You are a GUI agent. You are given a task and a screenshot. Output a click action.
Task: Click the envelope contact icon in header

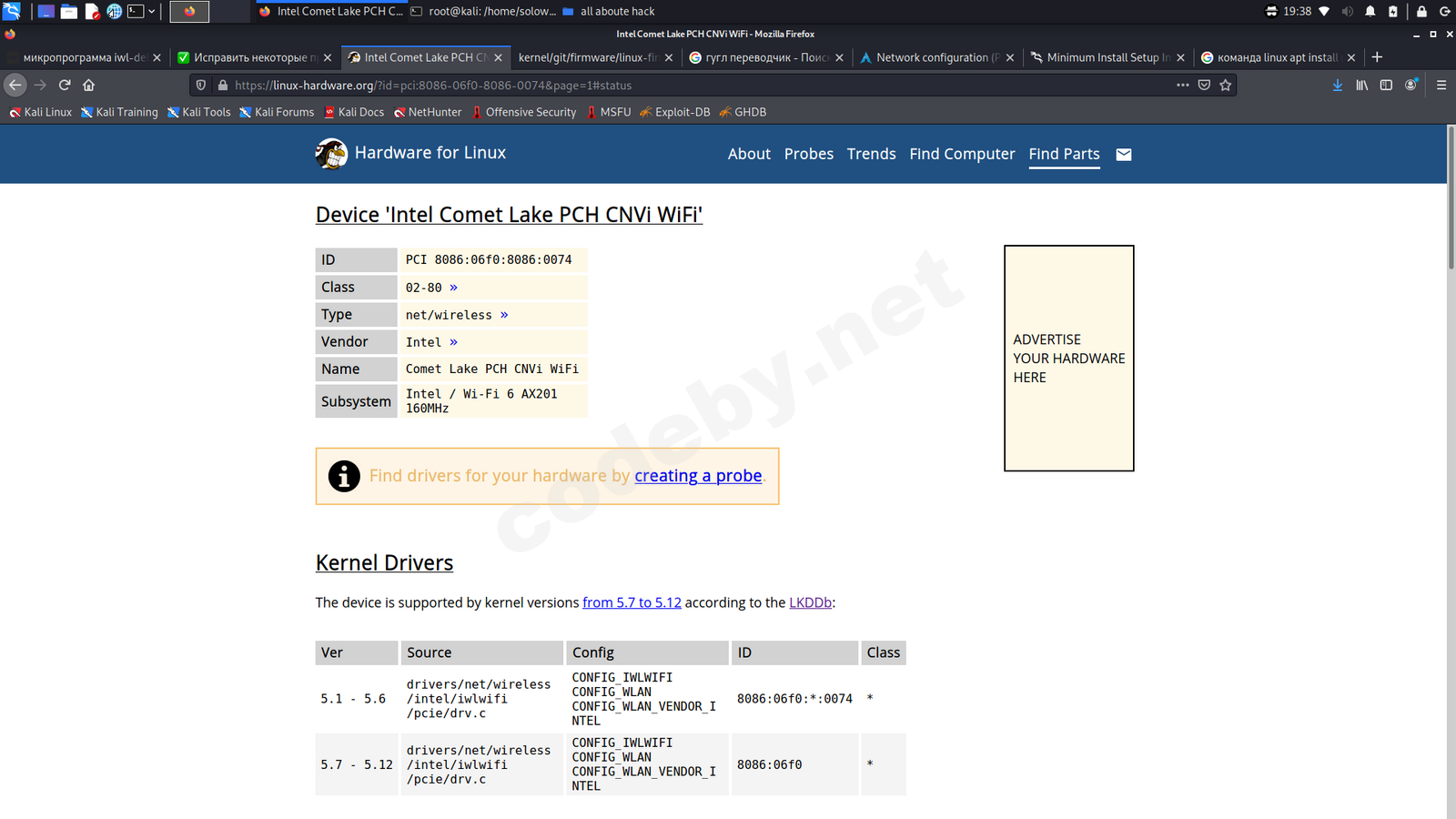click(1124, 155)
